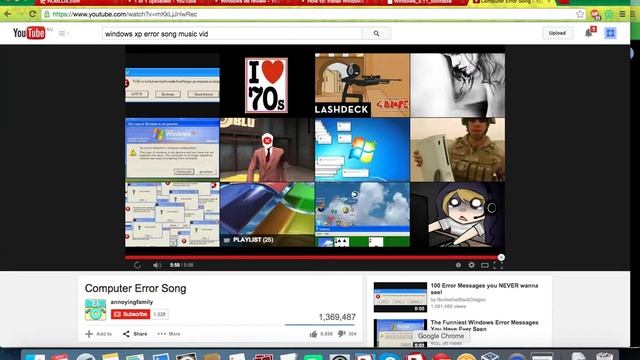Viewport: 640px width, 360px height.
Task: Focus the YouTube search field
Action: (232, 33)
